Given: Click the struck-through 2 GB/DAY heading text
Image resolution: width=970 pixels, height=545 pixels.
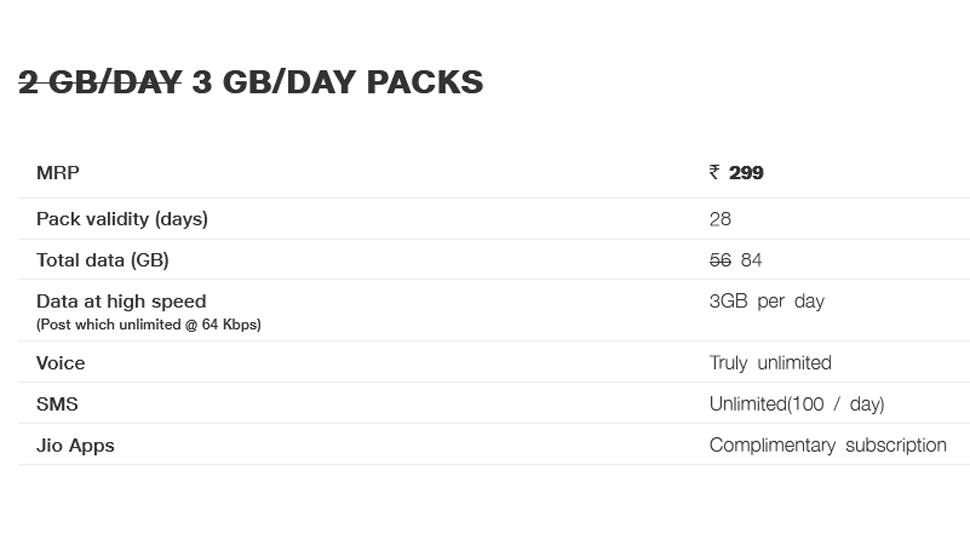Looking at the screenshot, I should point(100,82).
